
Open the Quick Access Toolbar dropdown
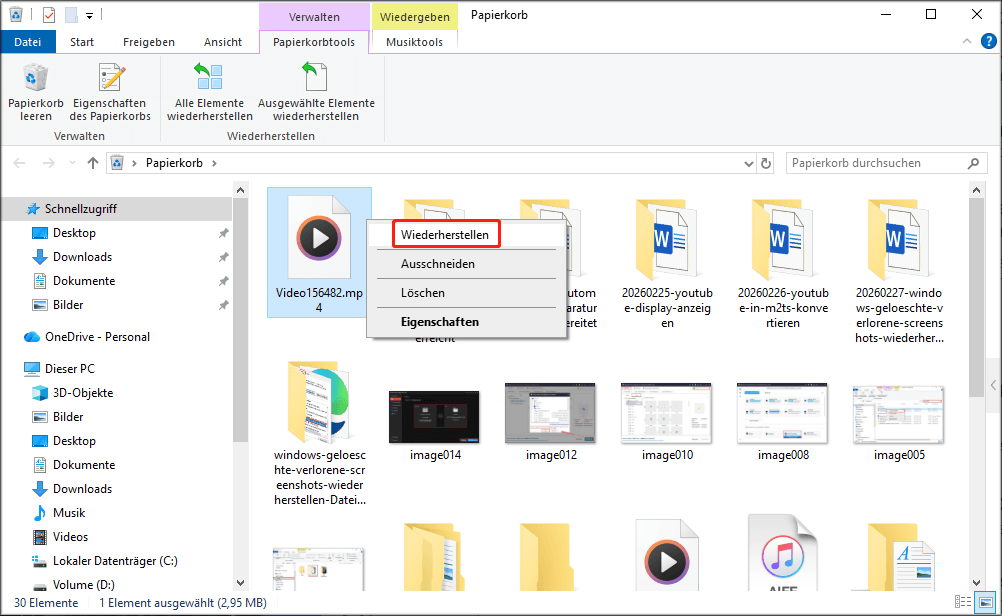point(87,15)
